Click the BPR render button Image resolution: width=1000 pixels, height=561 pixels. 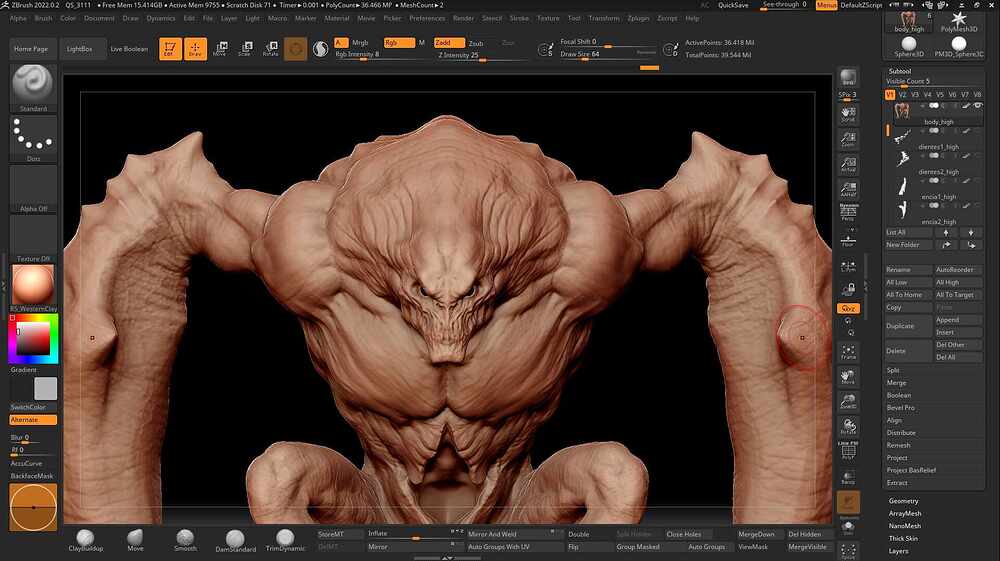(x=848, y=78)
